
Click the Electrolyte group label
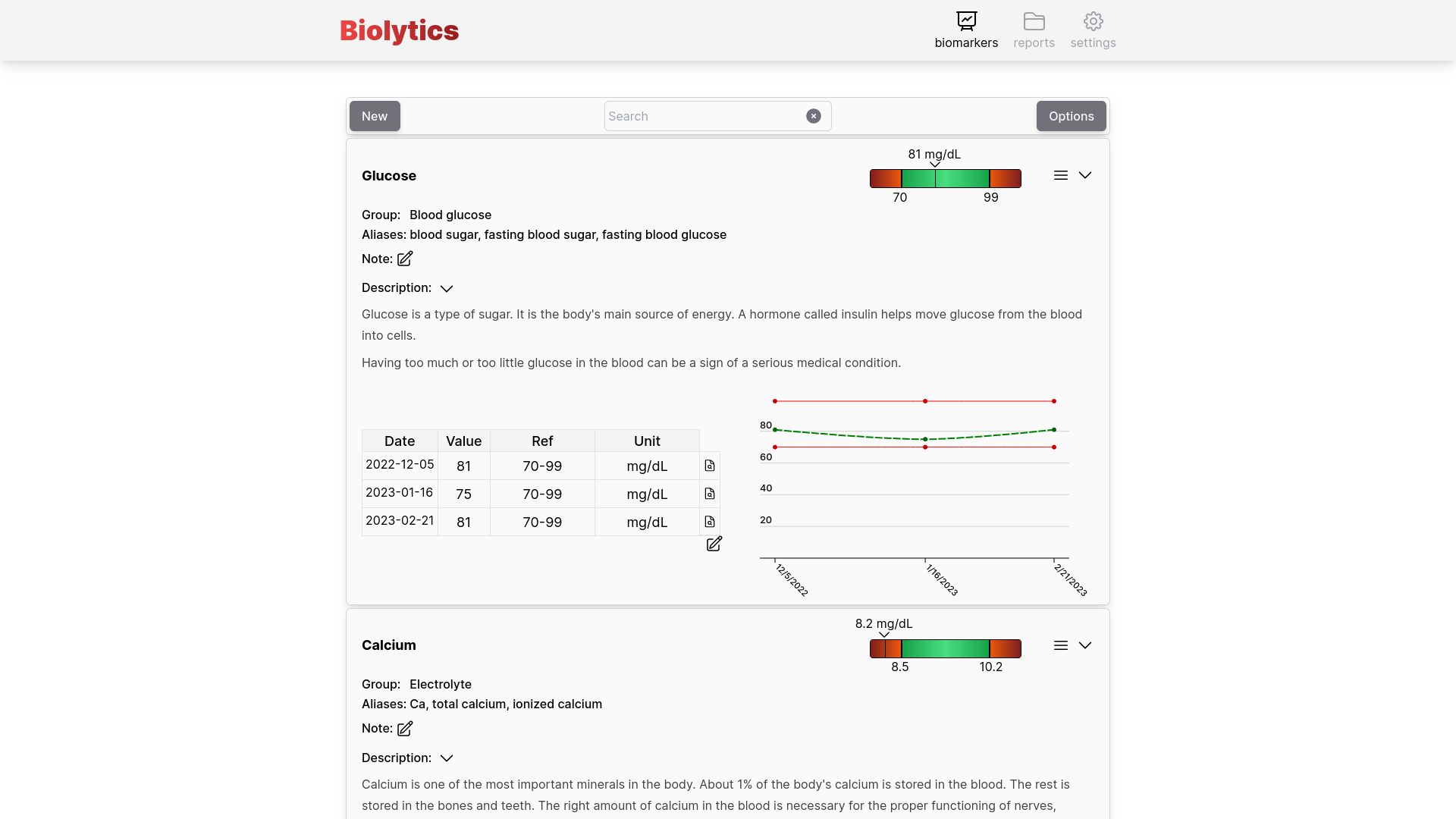pos(441,685)
